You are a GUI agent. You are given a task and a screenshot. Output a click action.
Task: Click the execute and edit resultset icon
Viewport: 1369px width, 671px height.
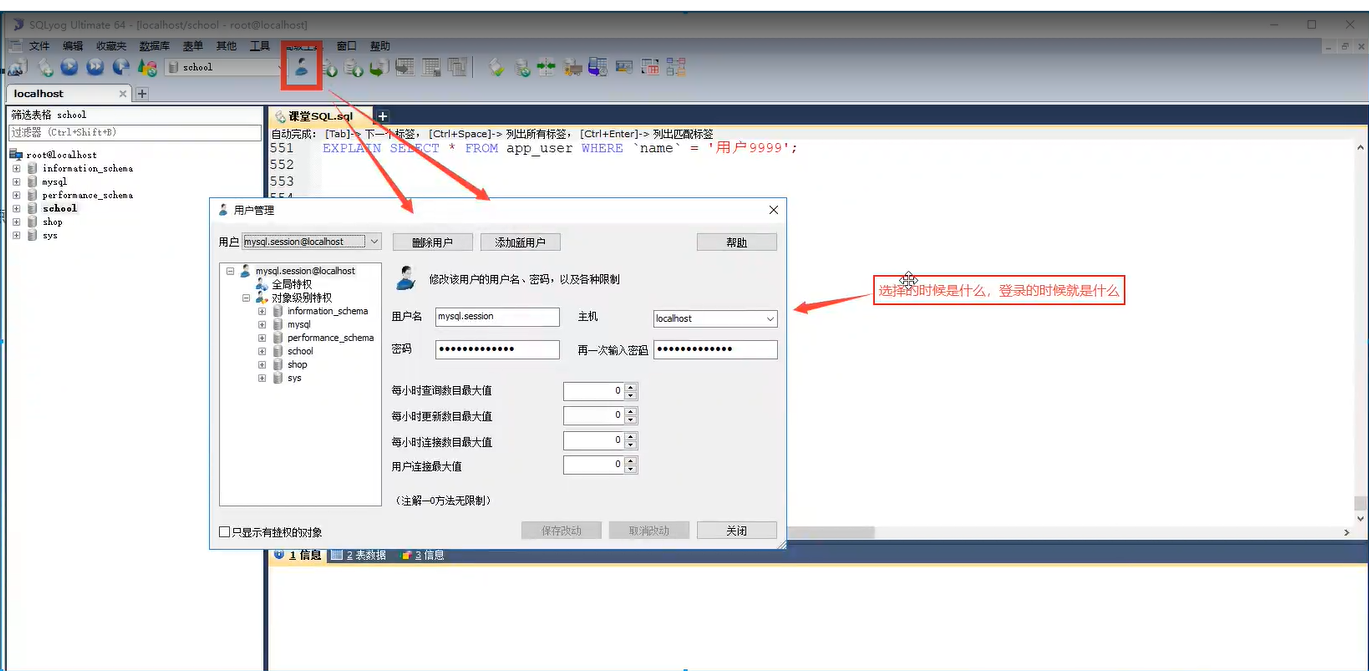(122, 67)
